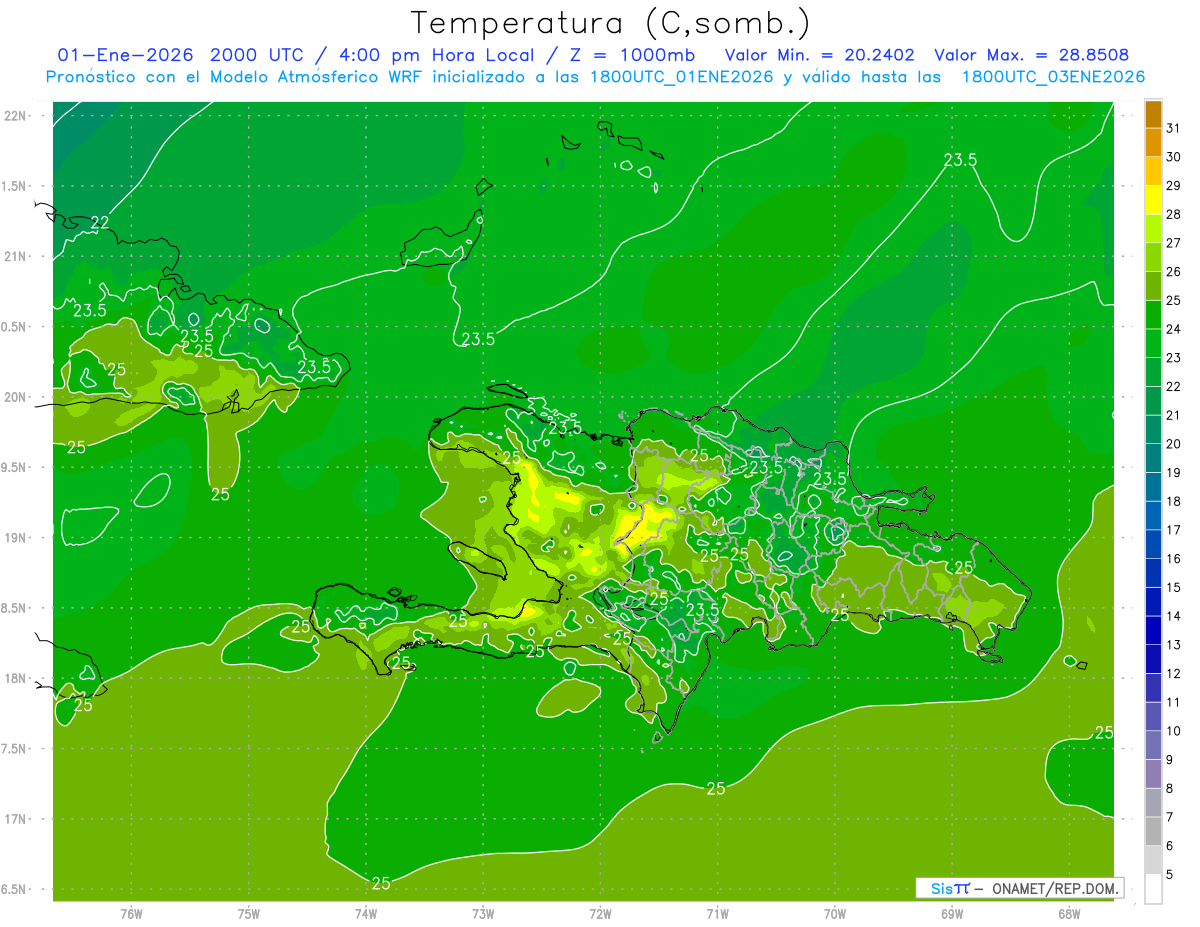Click the "Temperatura (C,somb.)" chart title
Viewport: 1200px width, 927px height.
[610, 23]
